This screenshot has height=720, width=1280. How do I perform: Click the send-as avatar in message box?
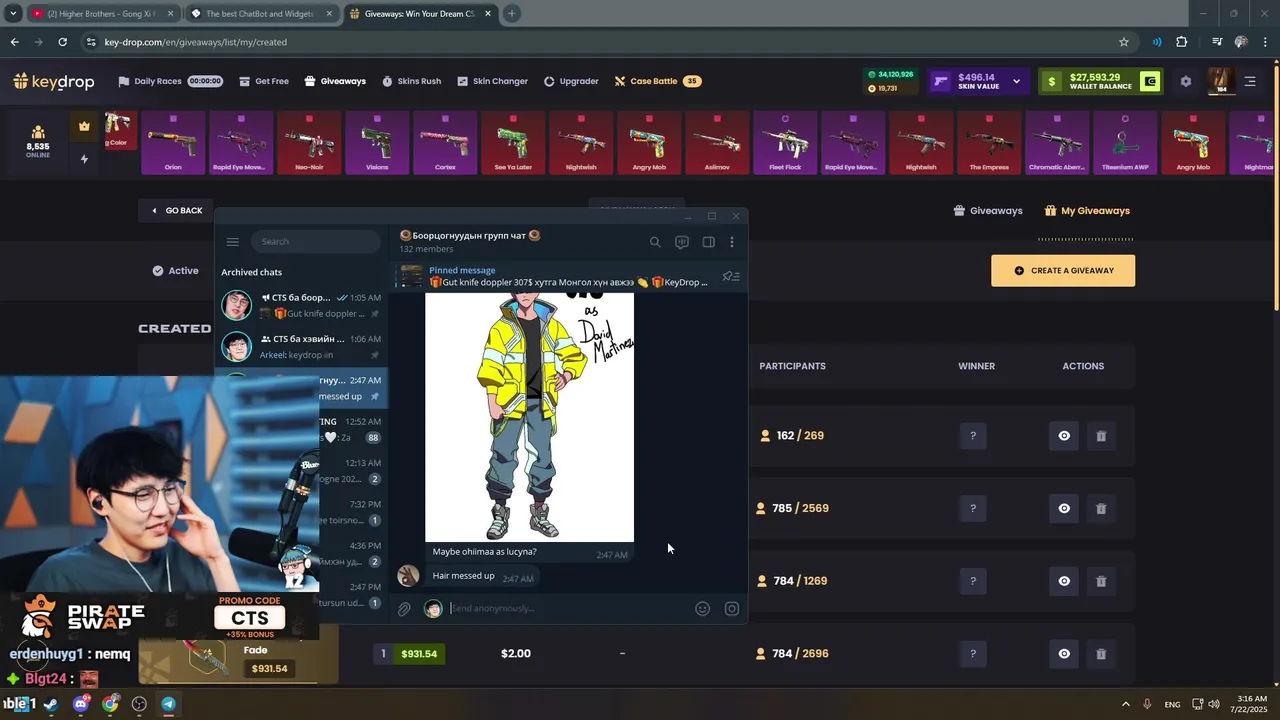[x=433, y=608]
